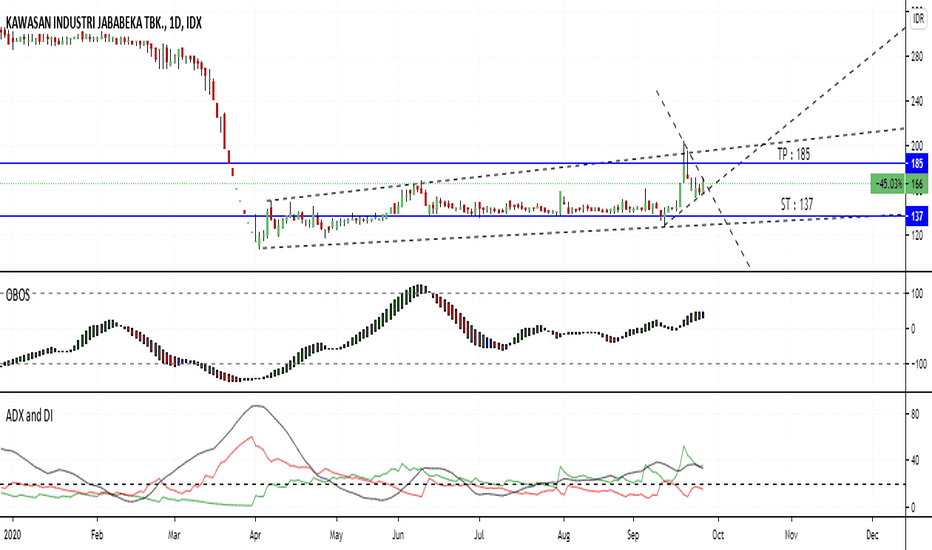Viewport: 932px width, 550px height.
Task: Click the 240 price axis value
Action: (917, 101)
